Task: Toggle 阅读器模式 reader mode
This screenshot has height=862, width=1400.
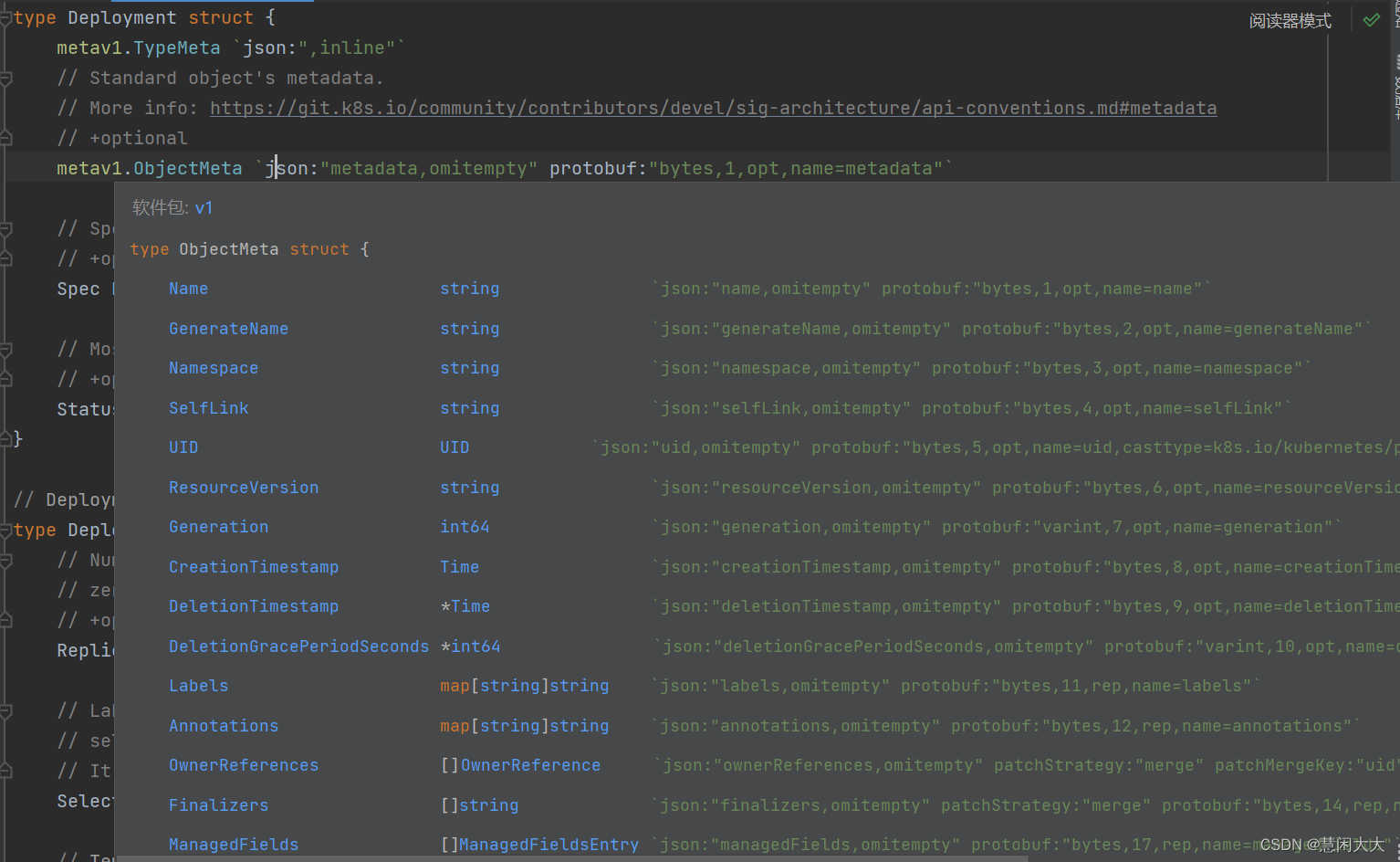Action: (1290, 21)
